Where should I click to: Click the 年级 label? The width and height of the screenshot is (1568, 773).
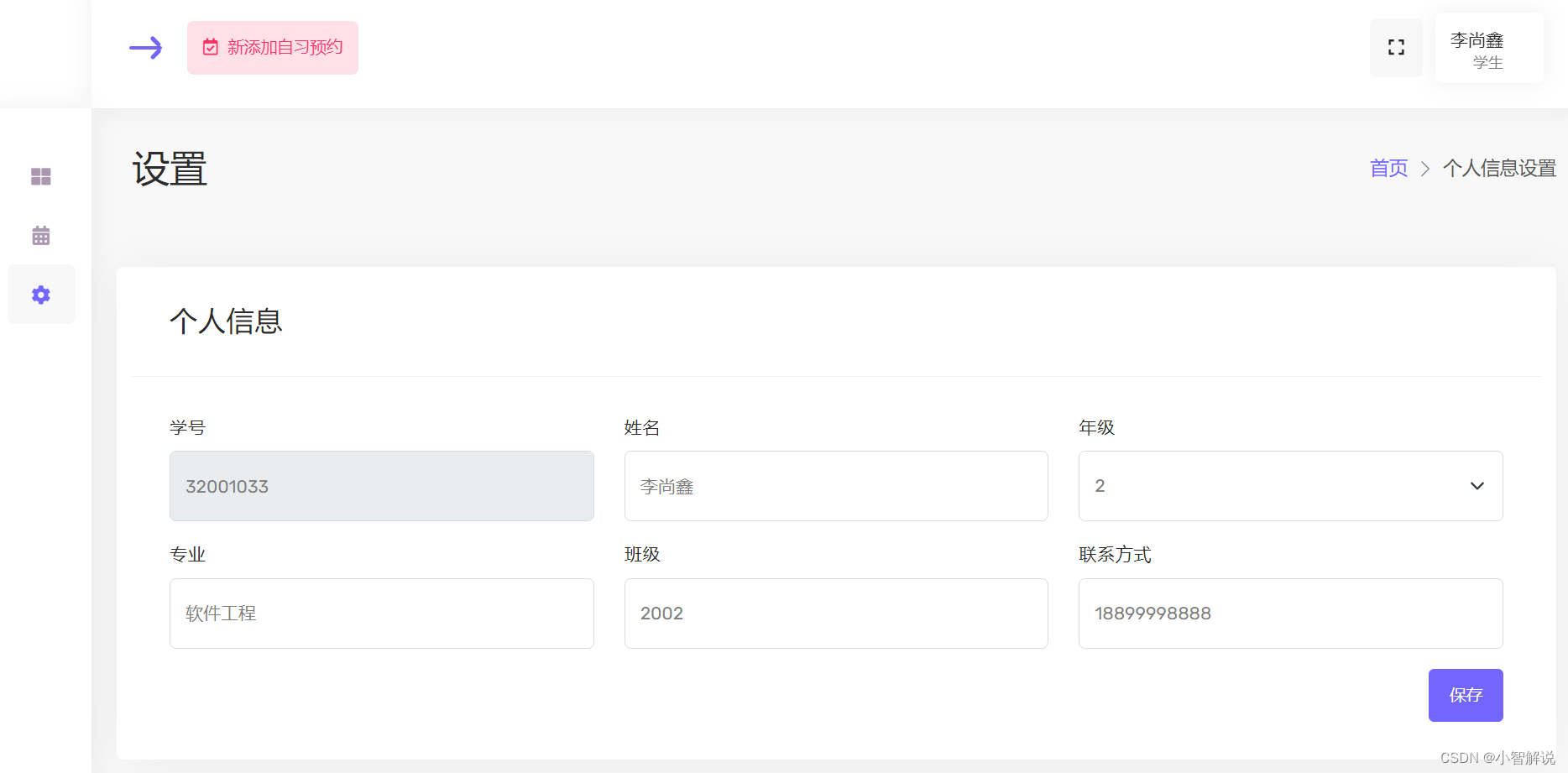pyautogui.click(x=1096, y=428)
